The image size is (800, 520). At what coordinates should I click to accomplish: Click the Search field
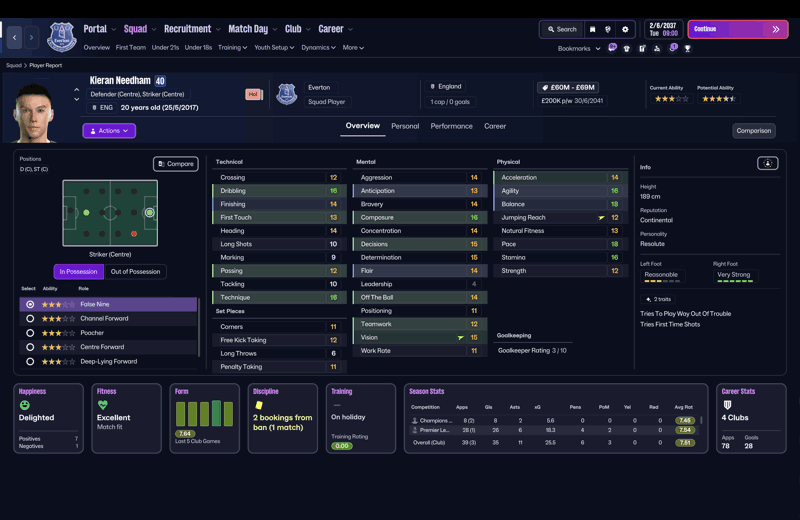[562, 30]
